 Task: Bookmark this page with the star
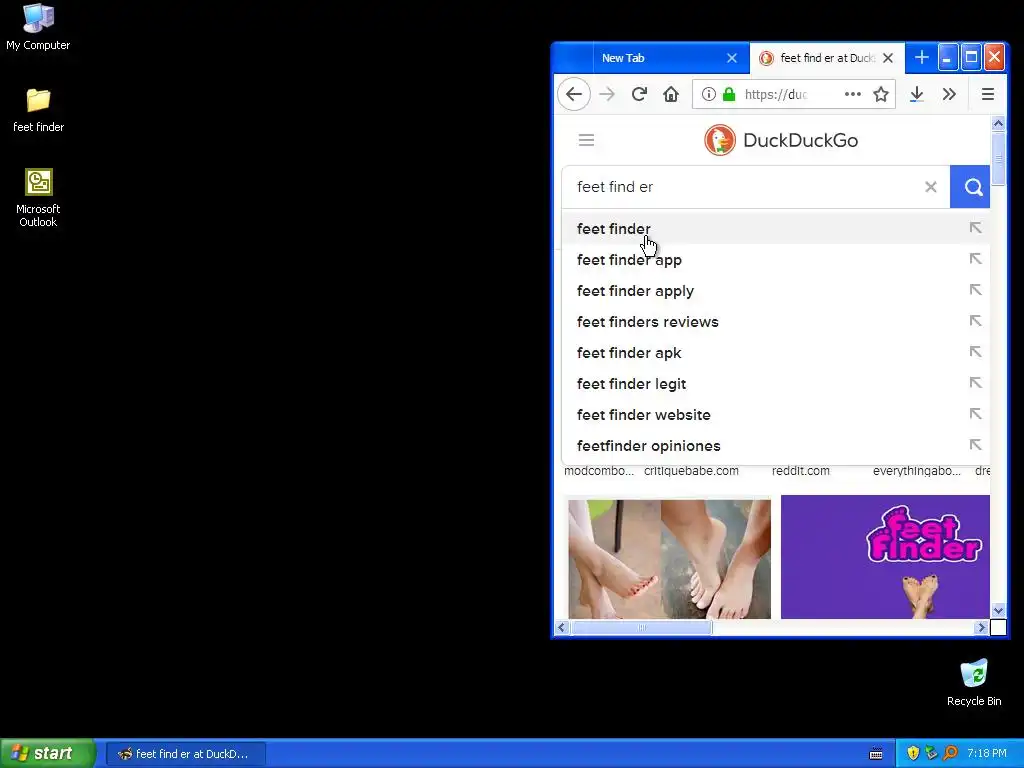click(880, 95)
